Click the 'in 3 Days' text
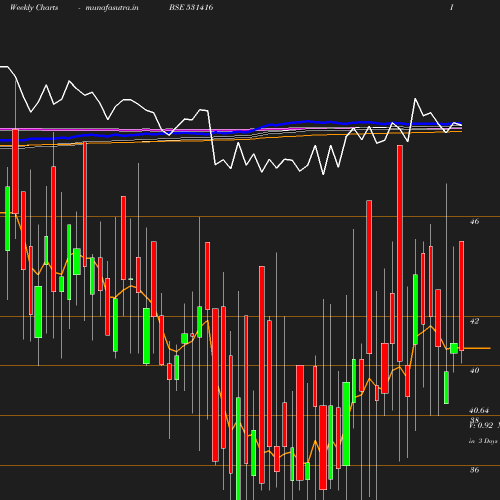 483,441
